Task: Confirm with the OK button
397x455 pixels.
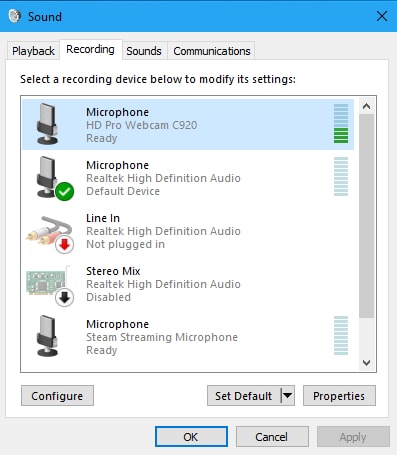Action: [191, 437]
